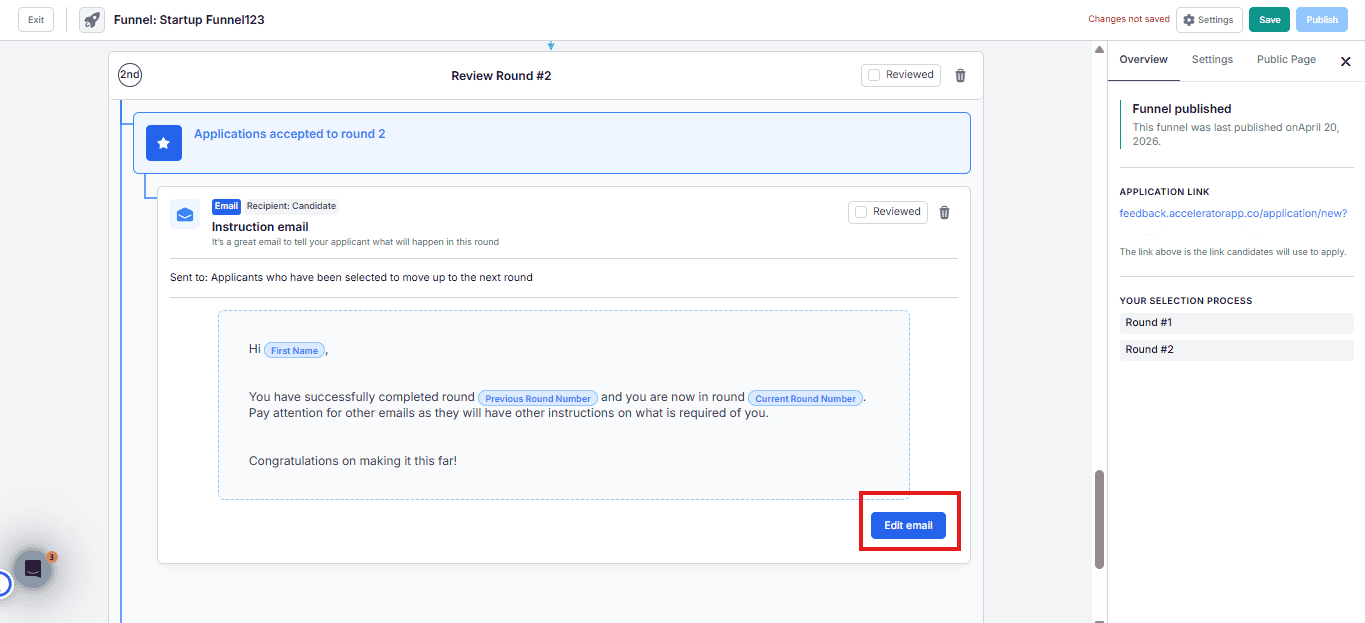Image resolution: width=1365 pixels, height=623 pixels.
Task: Click the Edit email button
Action: click(908, 526)
